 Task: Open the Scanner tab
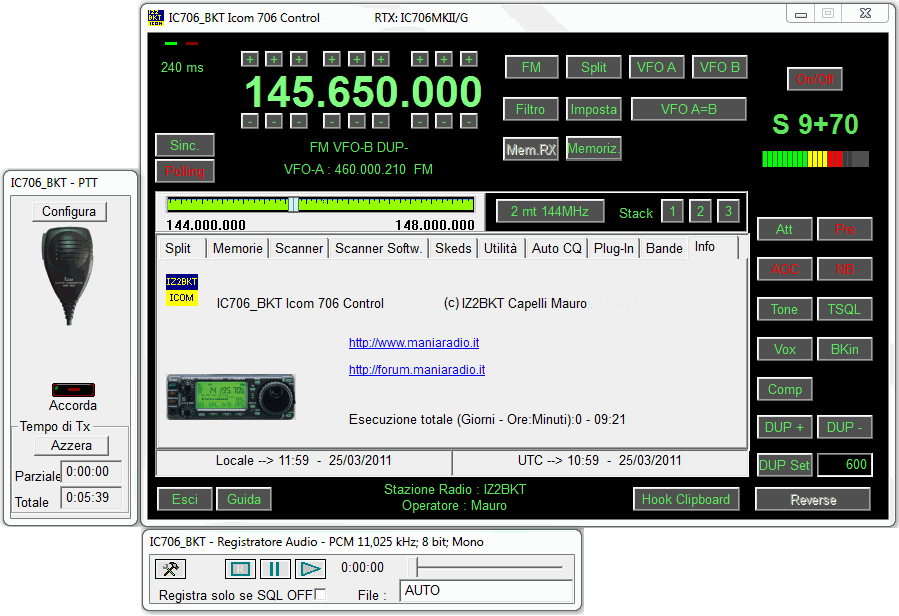299,248
